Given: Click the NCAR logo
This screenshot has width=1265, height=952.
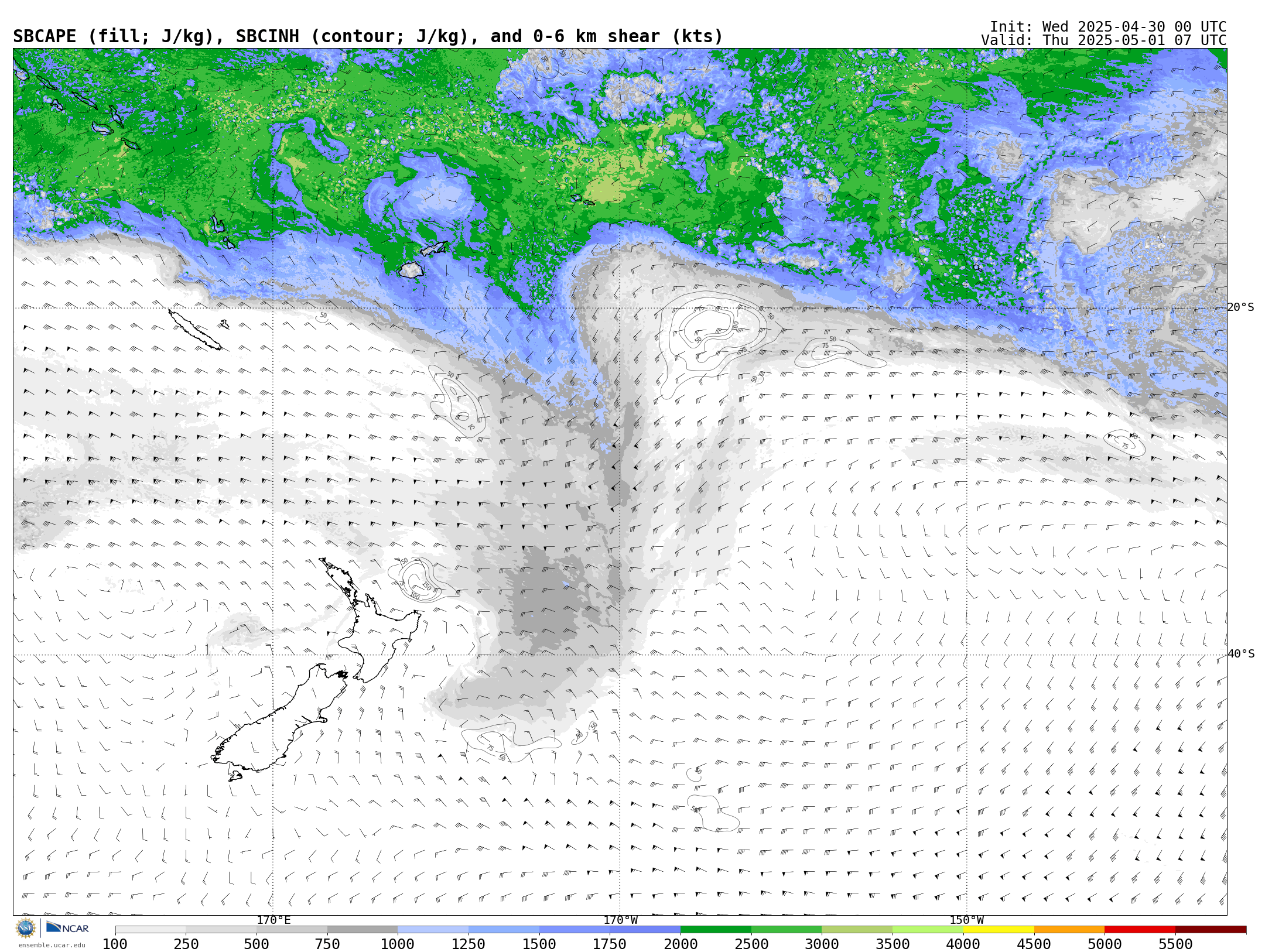Looking at the screenshot, I should [67, 928].
